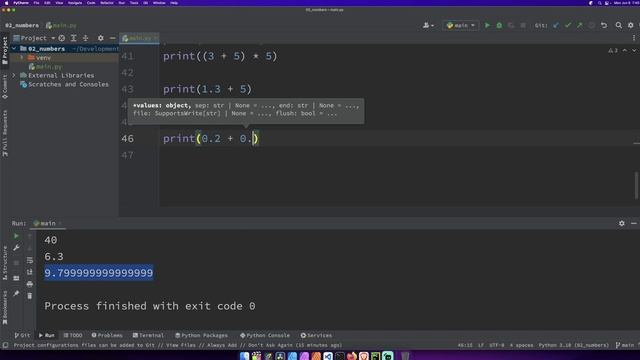The height and width of the screenshot is (360, 640).
Task: Expand External Libraries node
Action: pos(14,76)
